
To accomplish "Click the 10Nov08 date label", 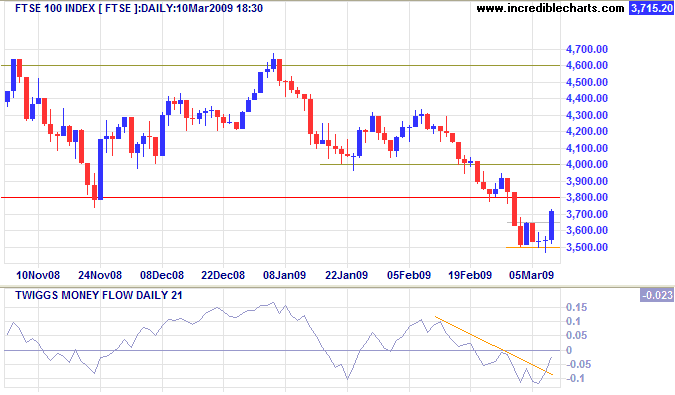I will tap(38, 275).
